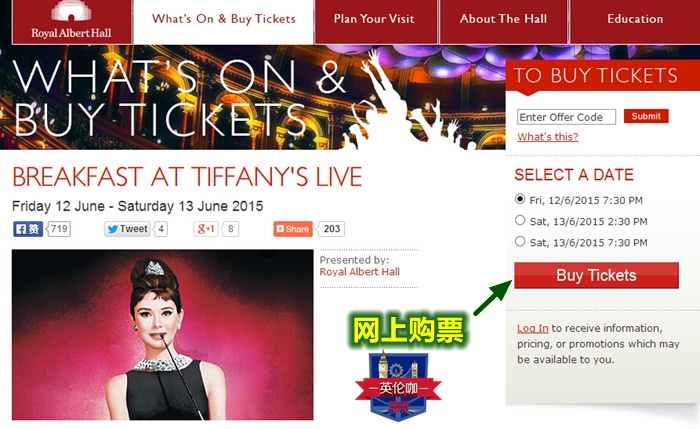Open the Plan Your Visit menu
The height and width of the screenshot is (429, 700).
click(x=376, y=21)
